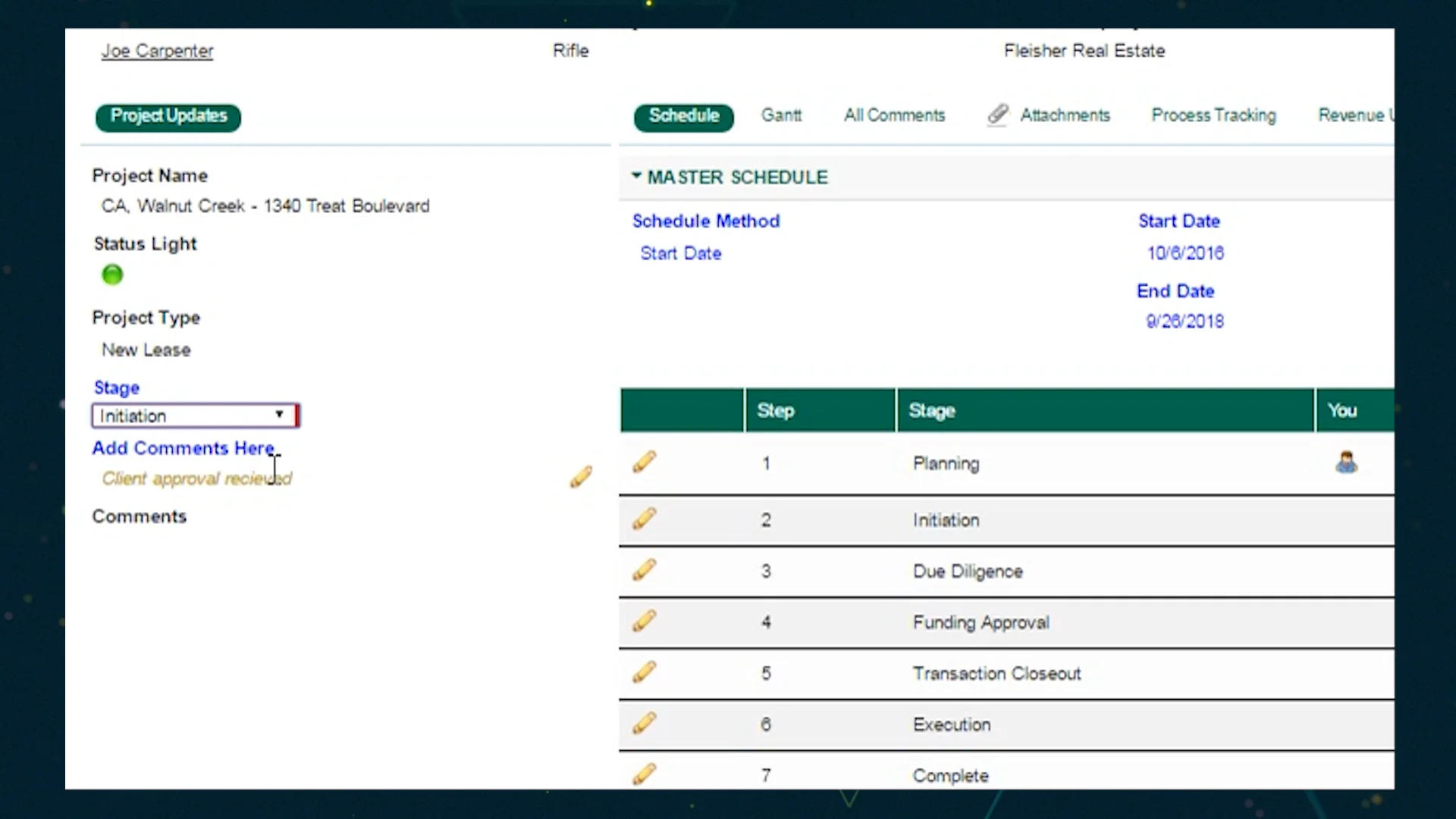Open the Stage dropdown showing Initiation
1456x819 pixels.
point(196,416)
